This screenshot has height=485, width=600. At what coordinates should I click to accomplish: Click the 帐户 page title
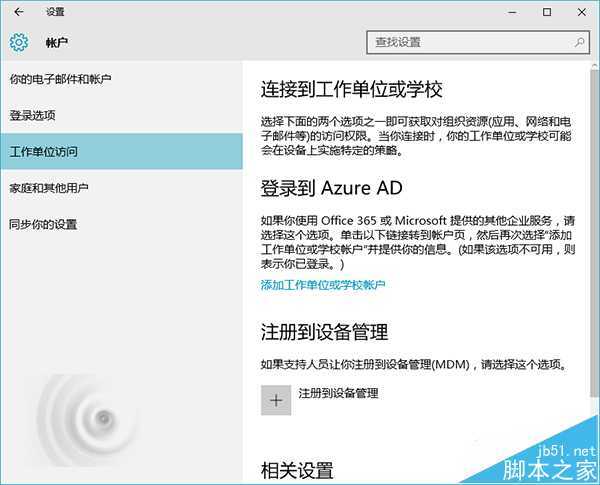(57, 42)
